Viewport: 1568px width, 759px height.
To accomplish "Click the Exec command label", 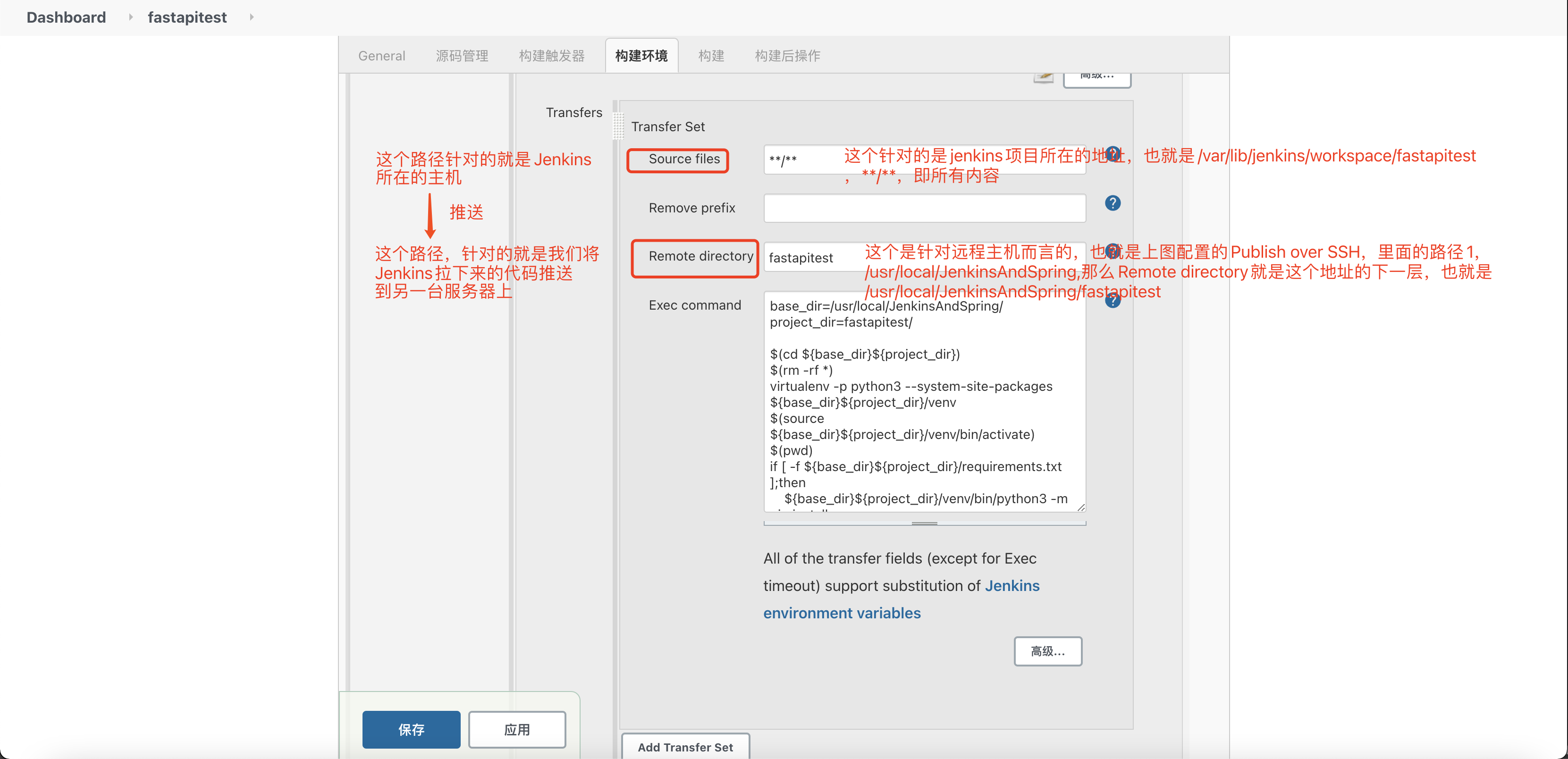I will 694,305.
